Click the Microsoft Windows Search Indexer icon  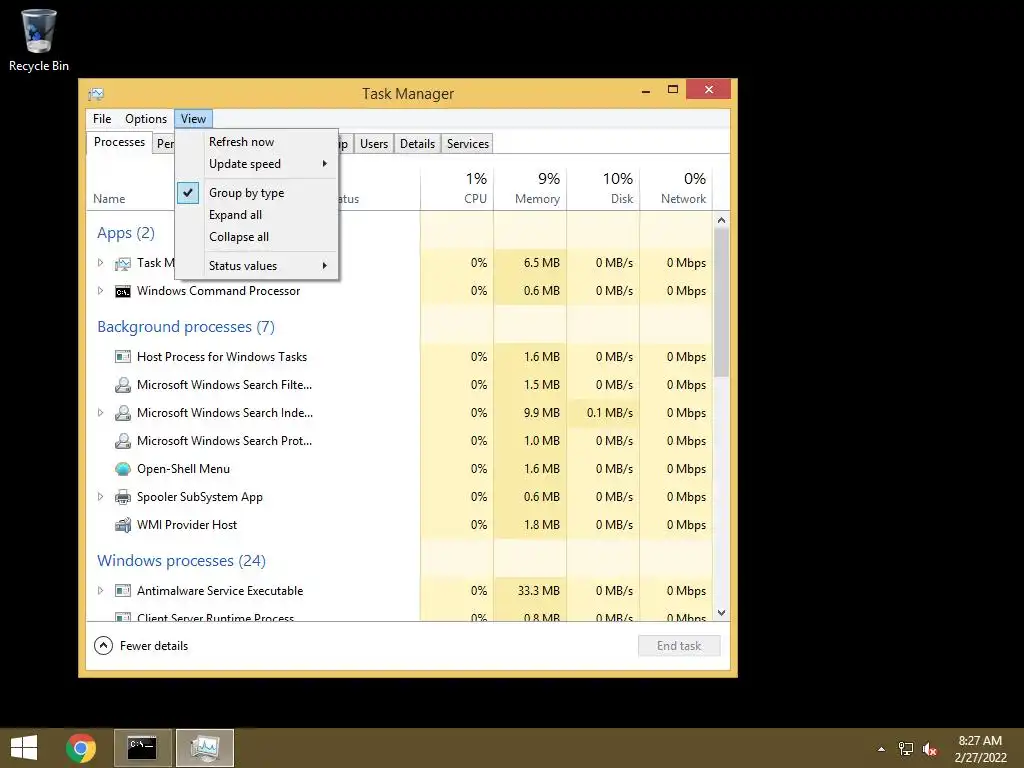tap(123, 413)
